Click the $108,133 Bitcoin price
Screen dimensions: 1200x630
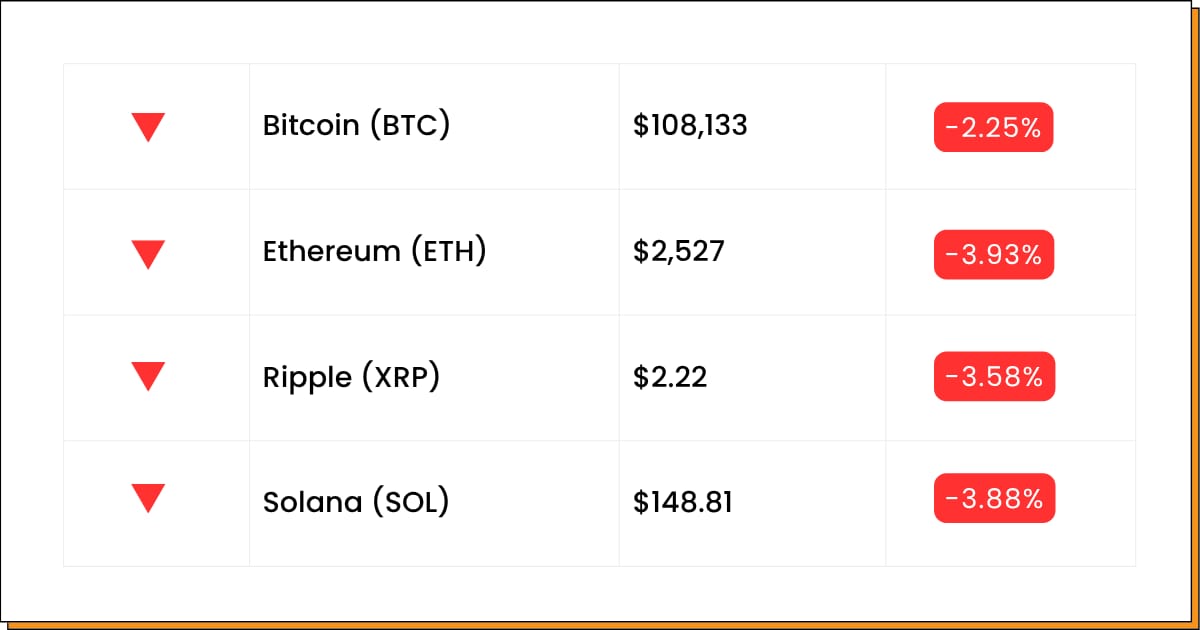tap(690, 126)
